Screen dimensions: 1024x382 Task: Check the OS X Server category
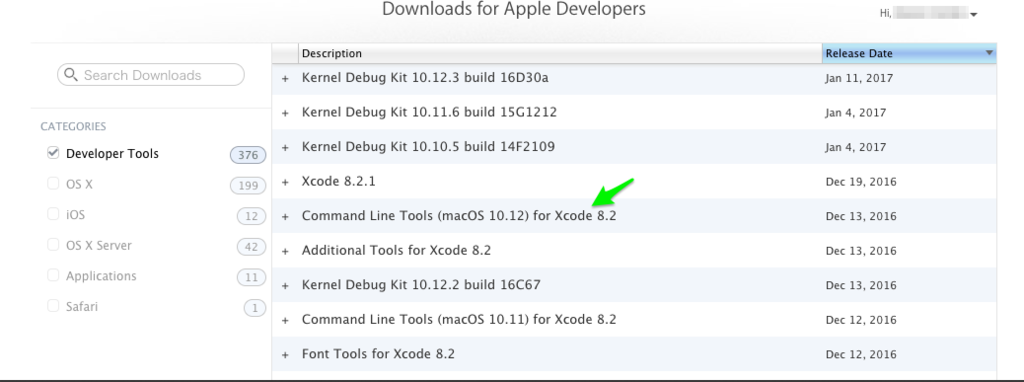[x=54, y=245]
